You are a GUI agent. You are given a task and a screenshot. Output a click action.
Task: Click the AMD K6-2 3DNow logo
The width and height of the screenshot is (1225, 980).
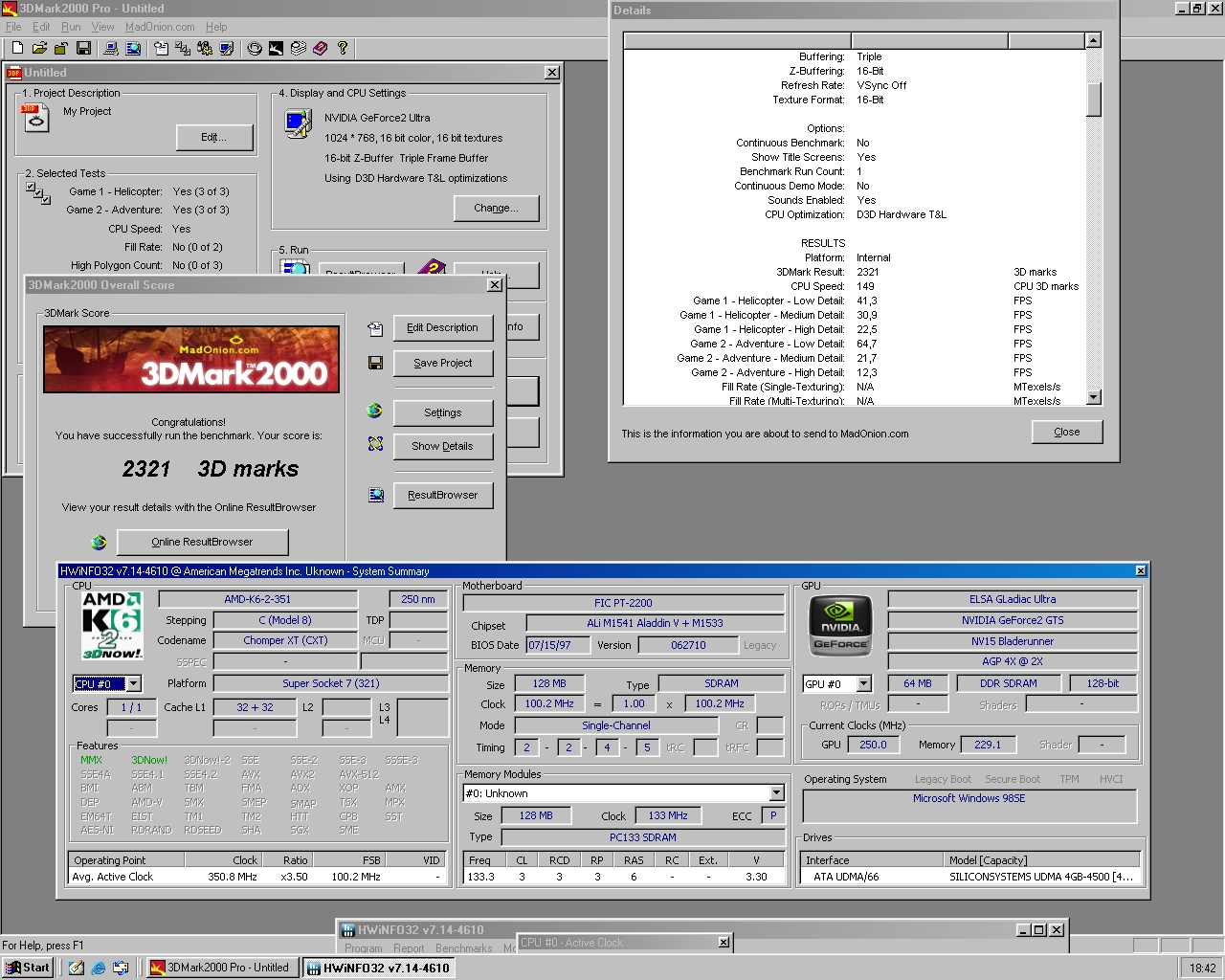pos(112,625)
